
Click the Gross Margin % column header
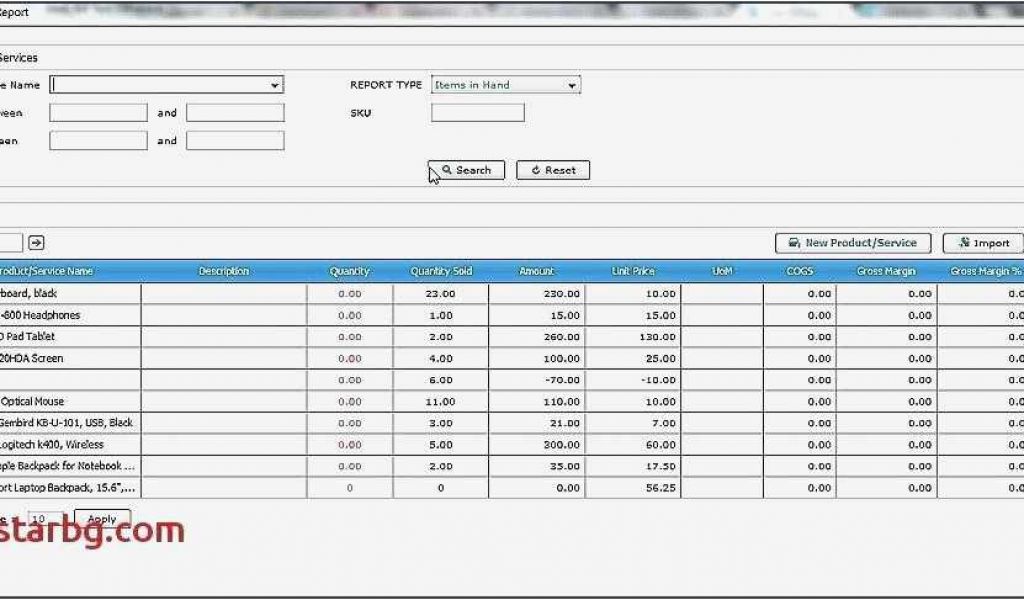pyautogui.click(x=985, y=271)
